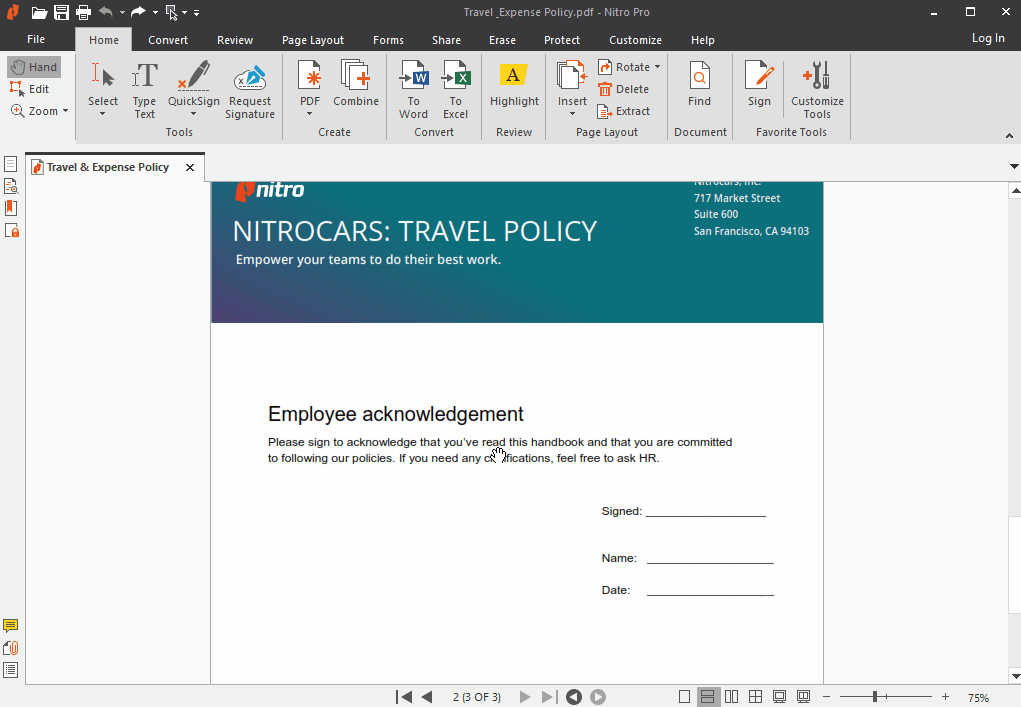Open the Bookmarks panel icon in left sidebar
This screenshot has width=1021, height=707.
tap(11, 208)
